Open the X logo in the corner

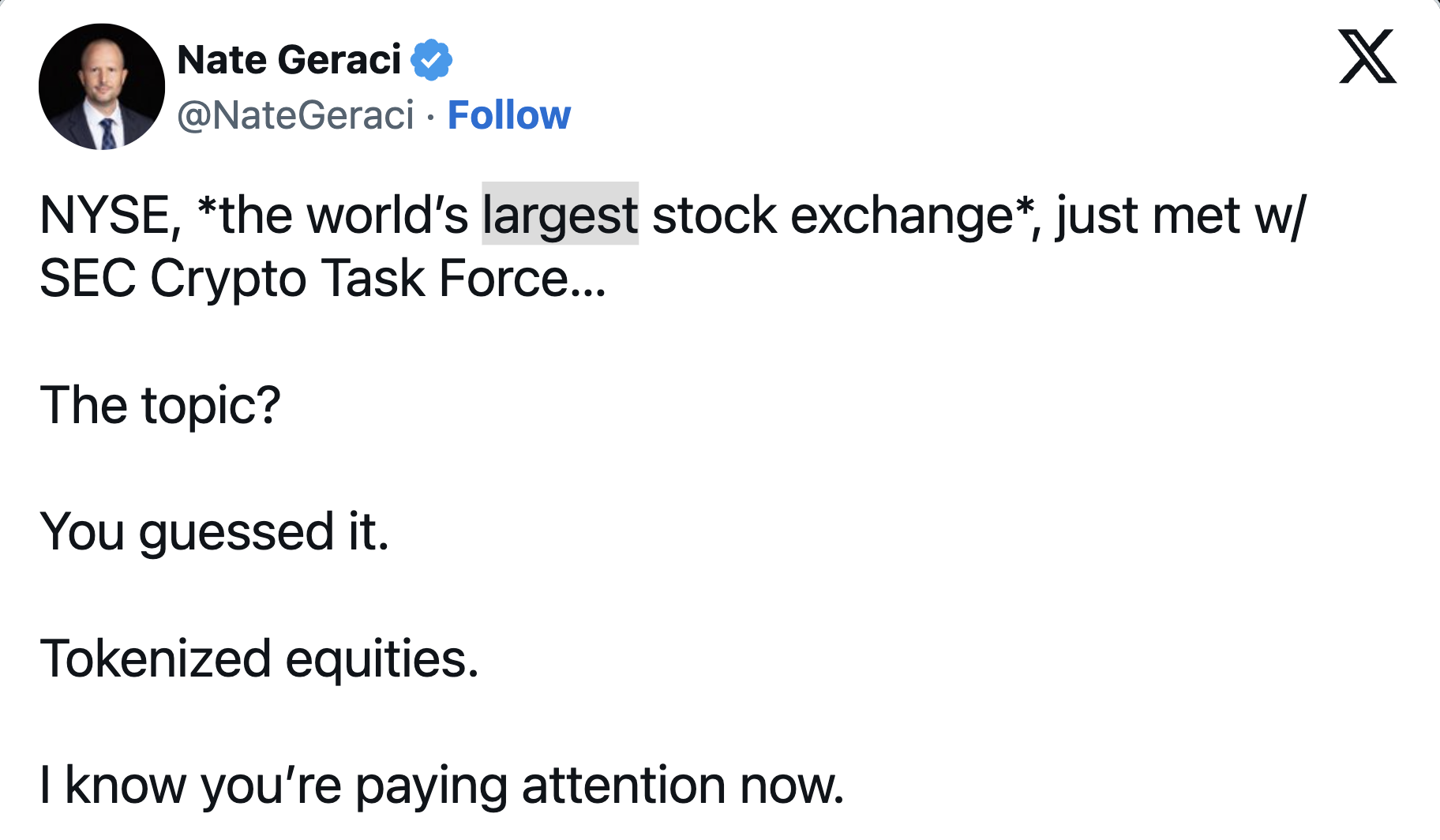pyautogui.click(x=1367, y=56)
